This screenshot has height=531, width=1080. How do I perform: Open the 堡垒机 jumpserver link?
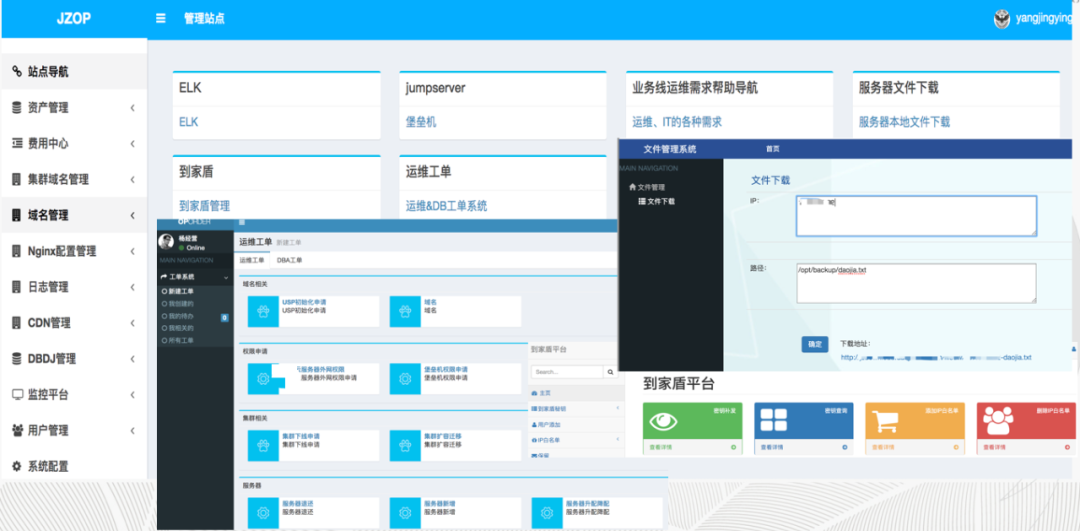[x=421, y=122]
